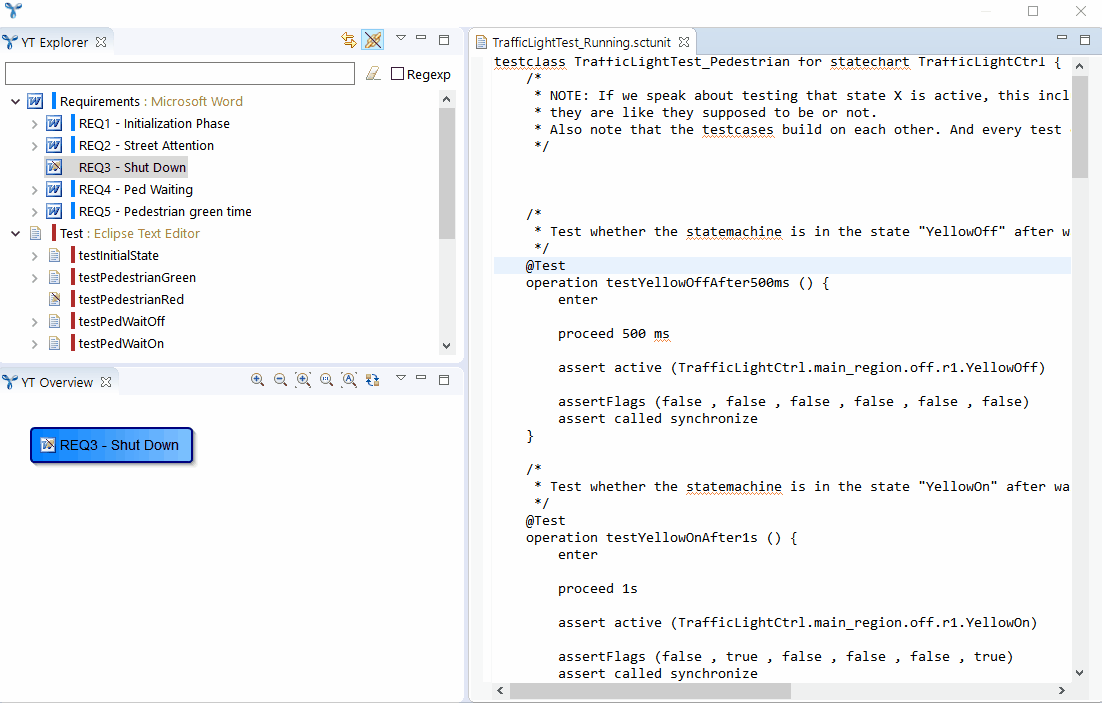Expand REQ2 - Street Attention

click(34, 146)
